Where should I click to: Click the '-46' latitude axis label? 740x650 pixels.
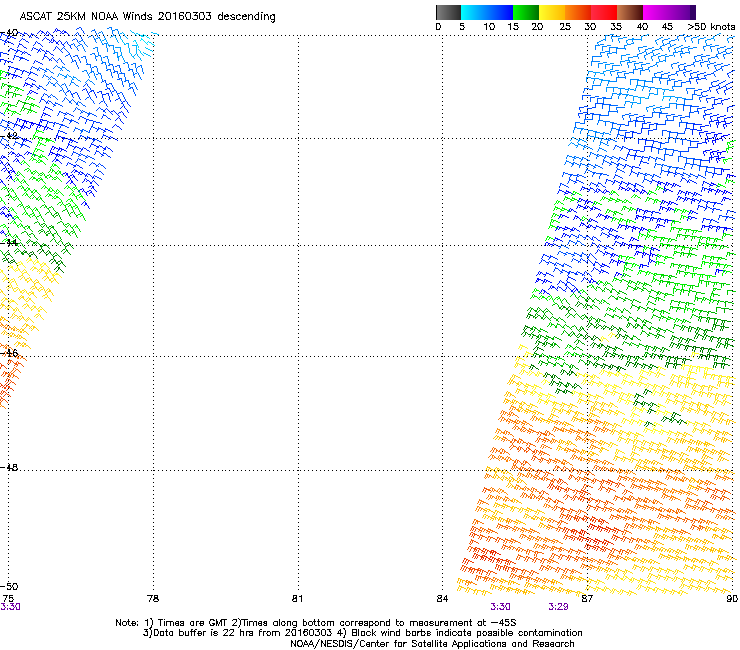(x=9, y=353)
